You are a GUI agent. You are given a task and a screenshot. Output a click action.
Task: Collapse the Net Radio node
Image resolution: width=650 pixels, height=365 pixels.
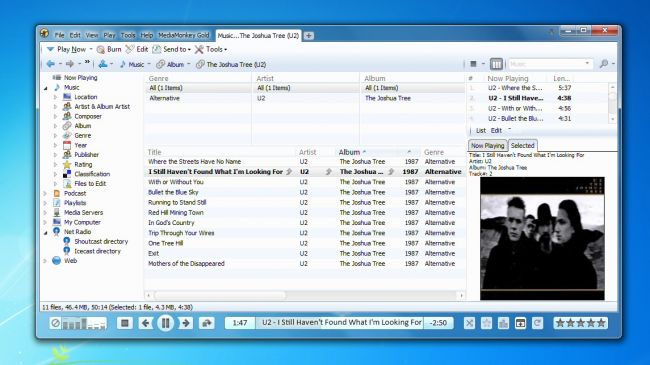pos(45,232)
